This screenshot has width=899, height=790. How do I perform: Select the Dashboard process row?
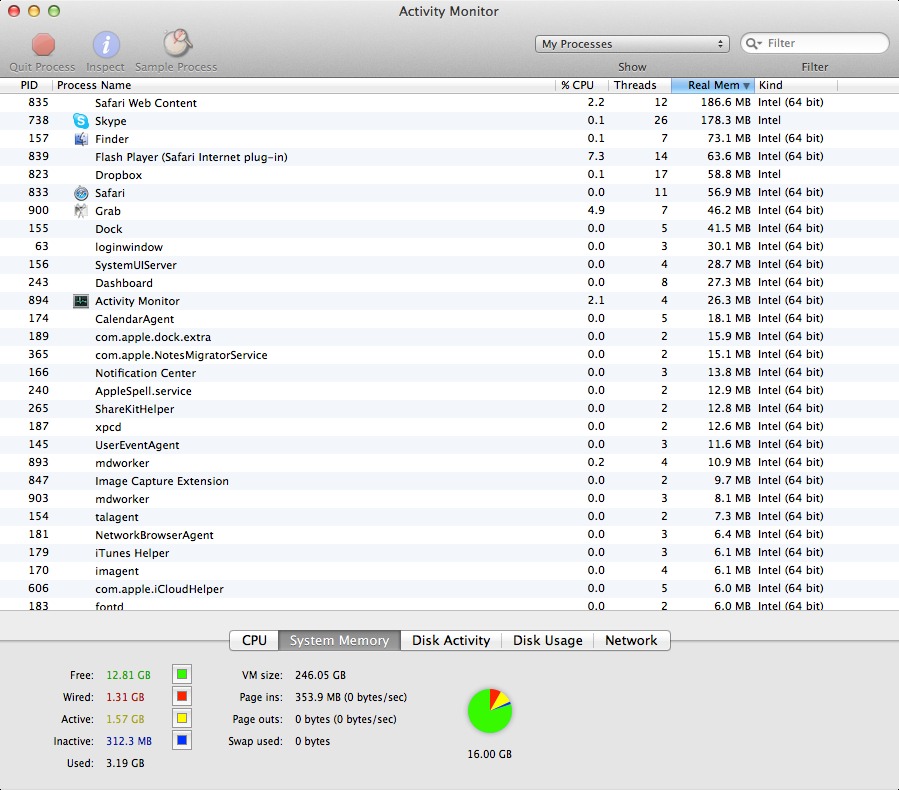tap(450, 283)
